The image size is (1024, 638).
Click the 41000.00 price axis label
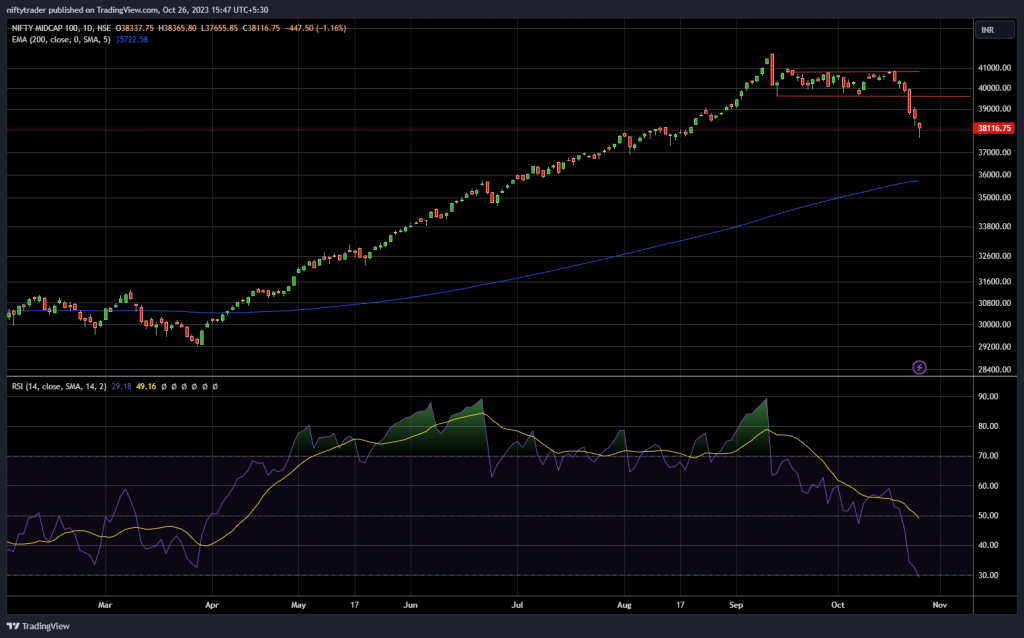(x=995, y=68)
